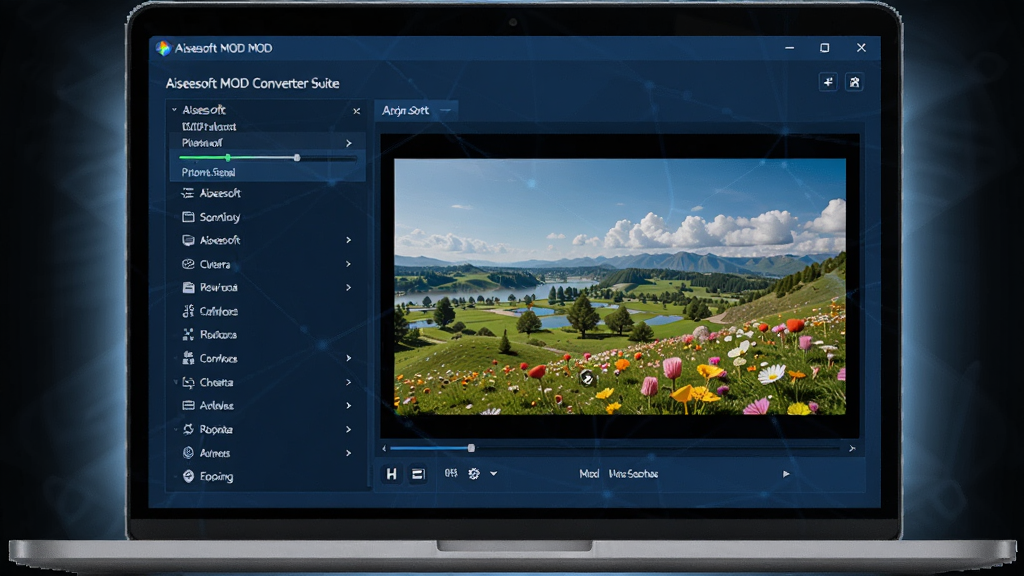1024x576 pixels.
Task: Click the icon beside Chortta
Action: coord(188,382)
